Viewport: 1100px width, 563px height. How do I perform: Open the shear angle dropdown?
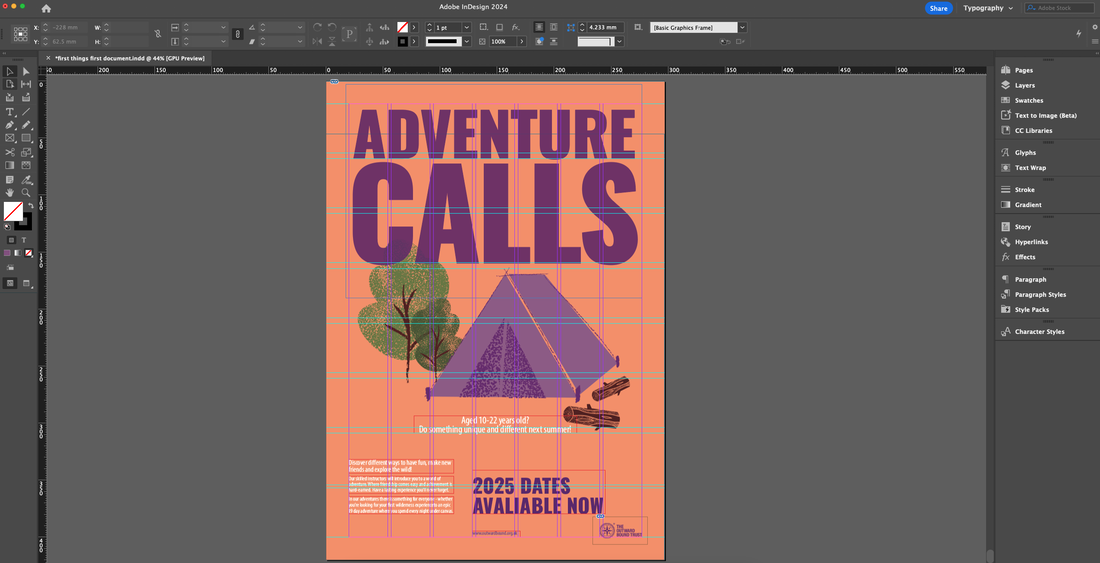[300, 41]
